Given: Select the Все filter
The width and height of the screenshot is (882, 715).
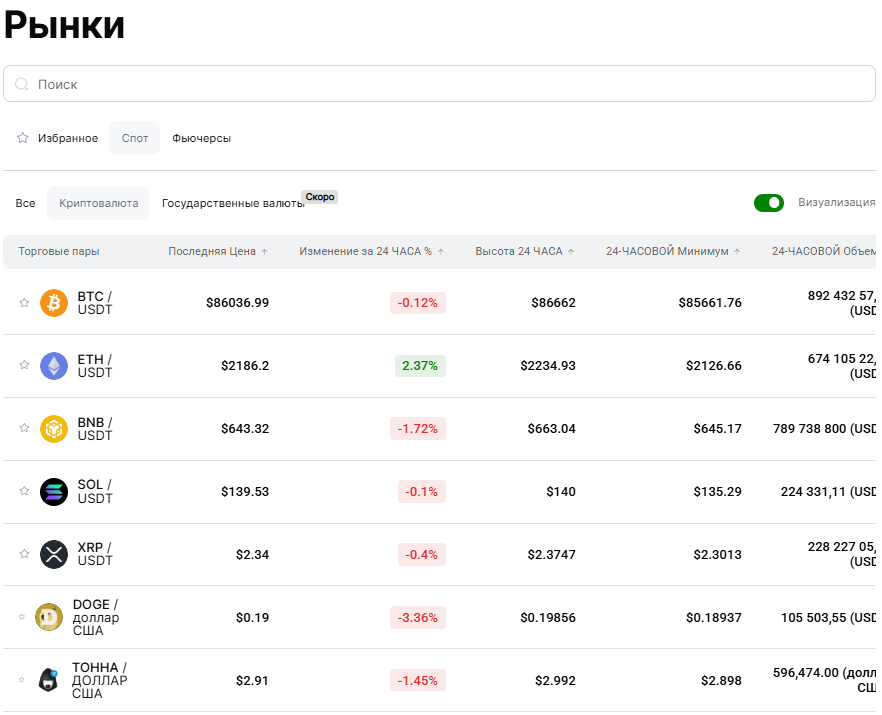Looking at the screenshot, I should tap(25, 203).
